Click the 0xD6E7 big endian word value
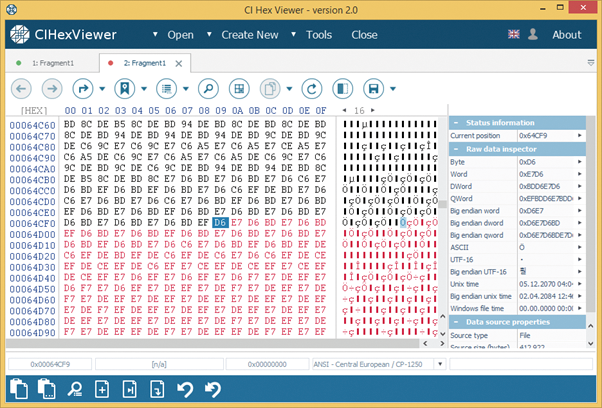Image resolution: width=602 pixels, height=408 pixels. (531, 211)
